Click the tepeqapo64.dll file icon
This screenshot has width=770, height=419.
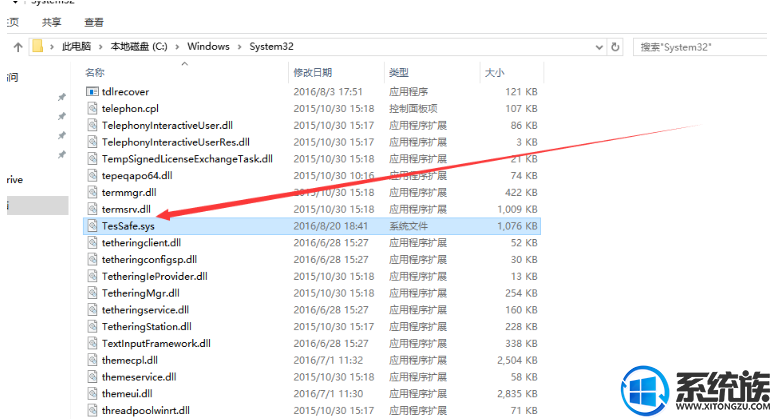tap(92, 175)
